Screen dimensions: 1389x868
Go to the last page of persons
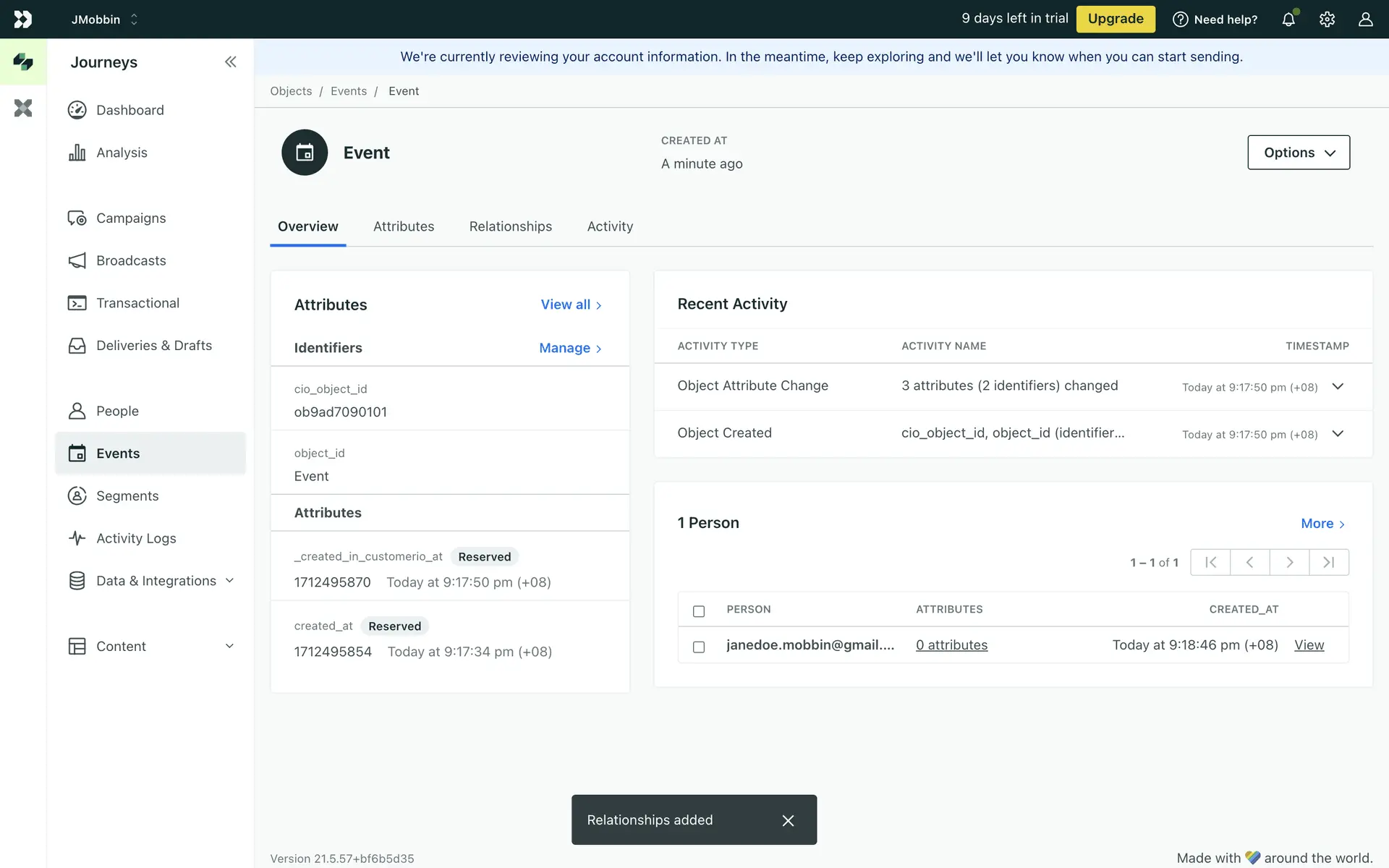click(1328, 562)
